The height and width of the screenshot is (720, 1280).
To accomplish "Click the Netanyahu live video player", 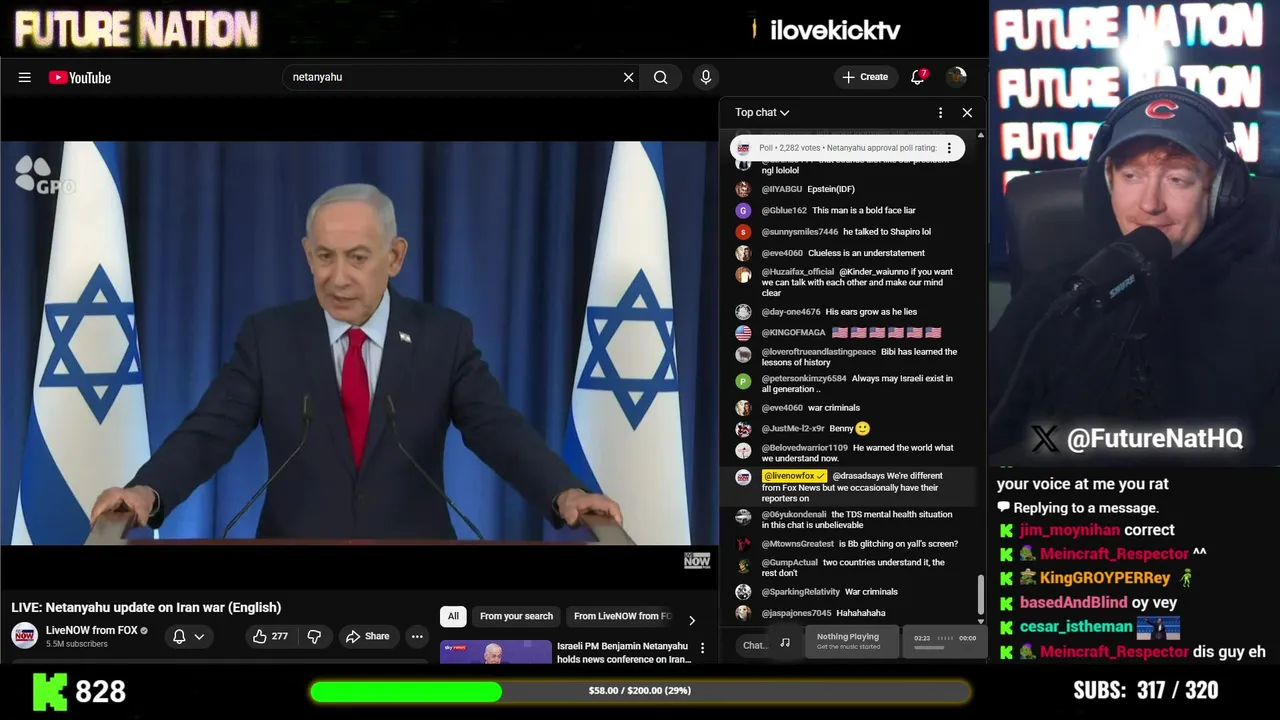I will pos(359,342).
